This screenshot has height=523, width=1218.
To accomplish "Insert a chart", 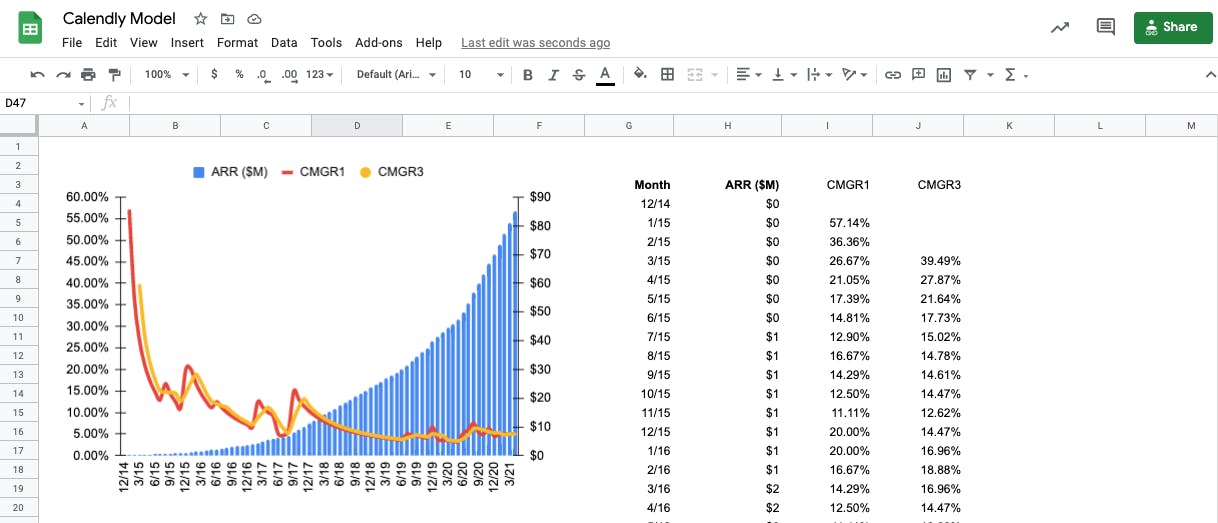I will (943, 74).
